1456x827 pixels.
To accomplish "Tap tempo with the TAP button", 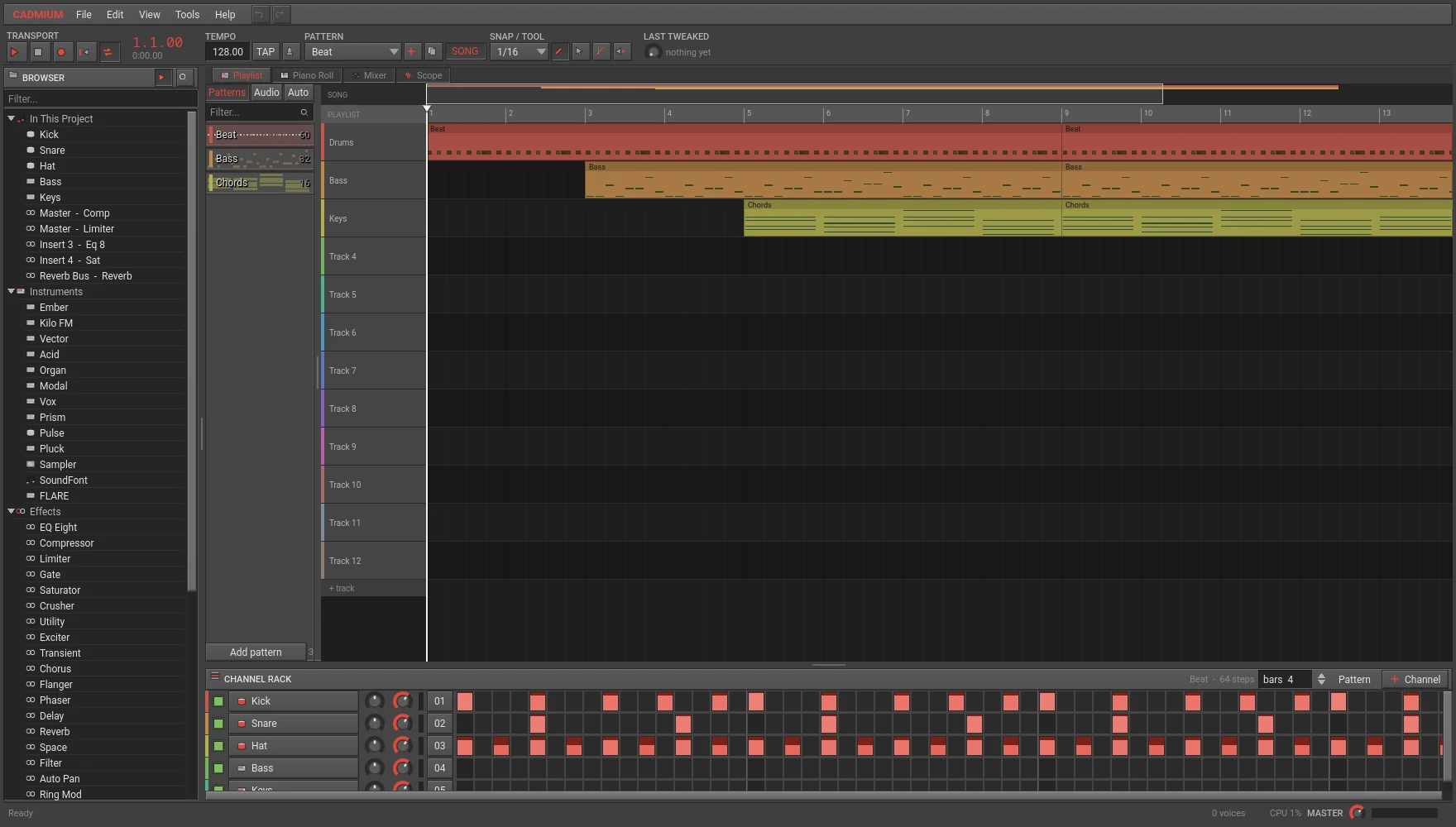I will (266, 52).
